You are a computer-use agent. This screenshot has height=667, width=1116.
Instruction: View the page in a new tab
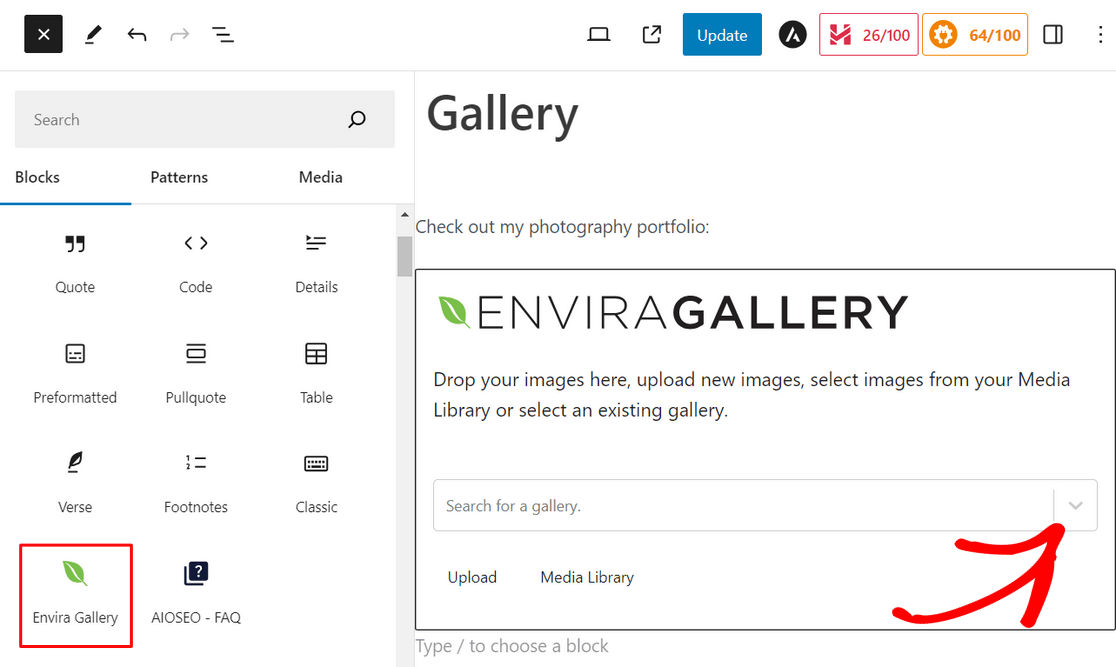tap(651, 34)
